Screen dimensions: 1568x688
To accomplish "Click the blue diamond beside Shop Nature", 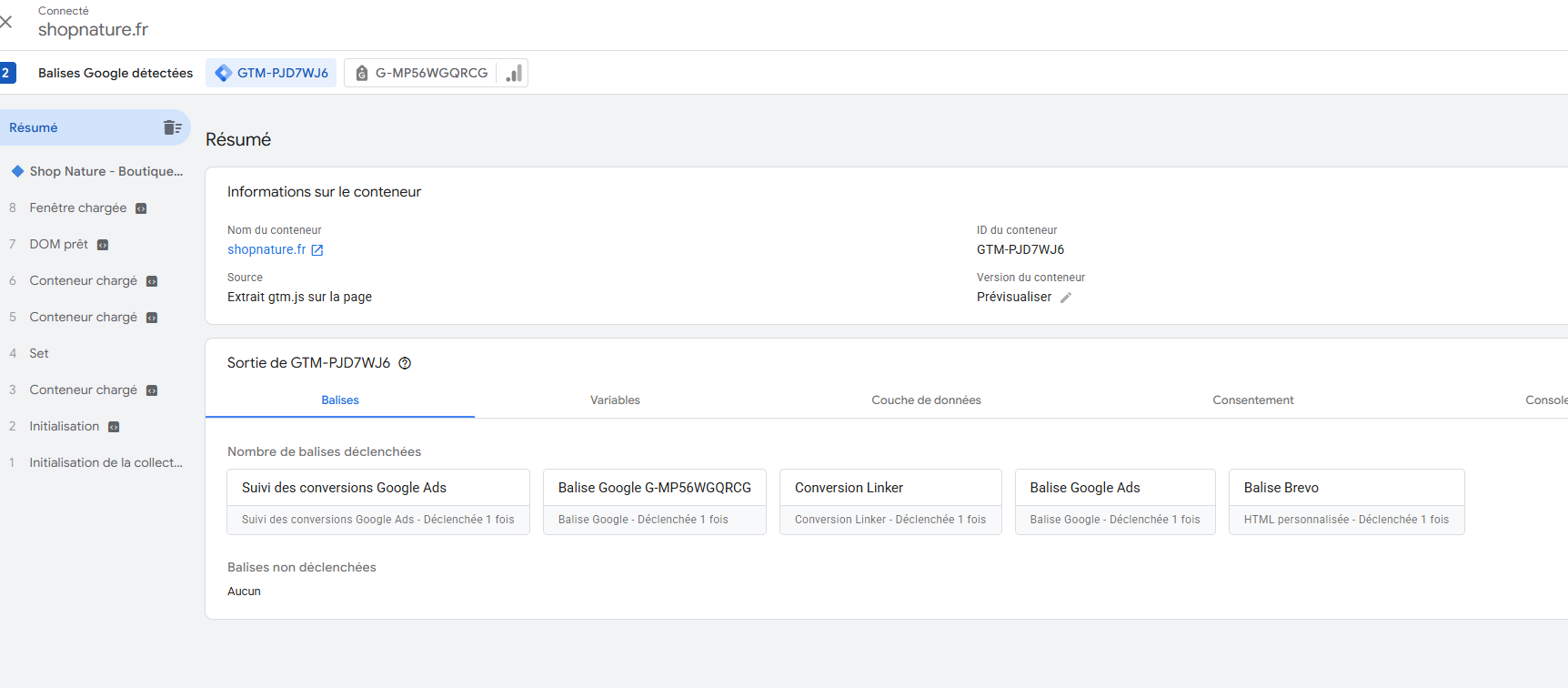I will (17, 171).
